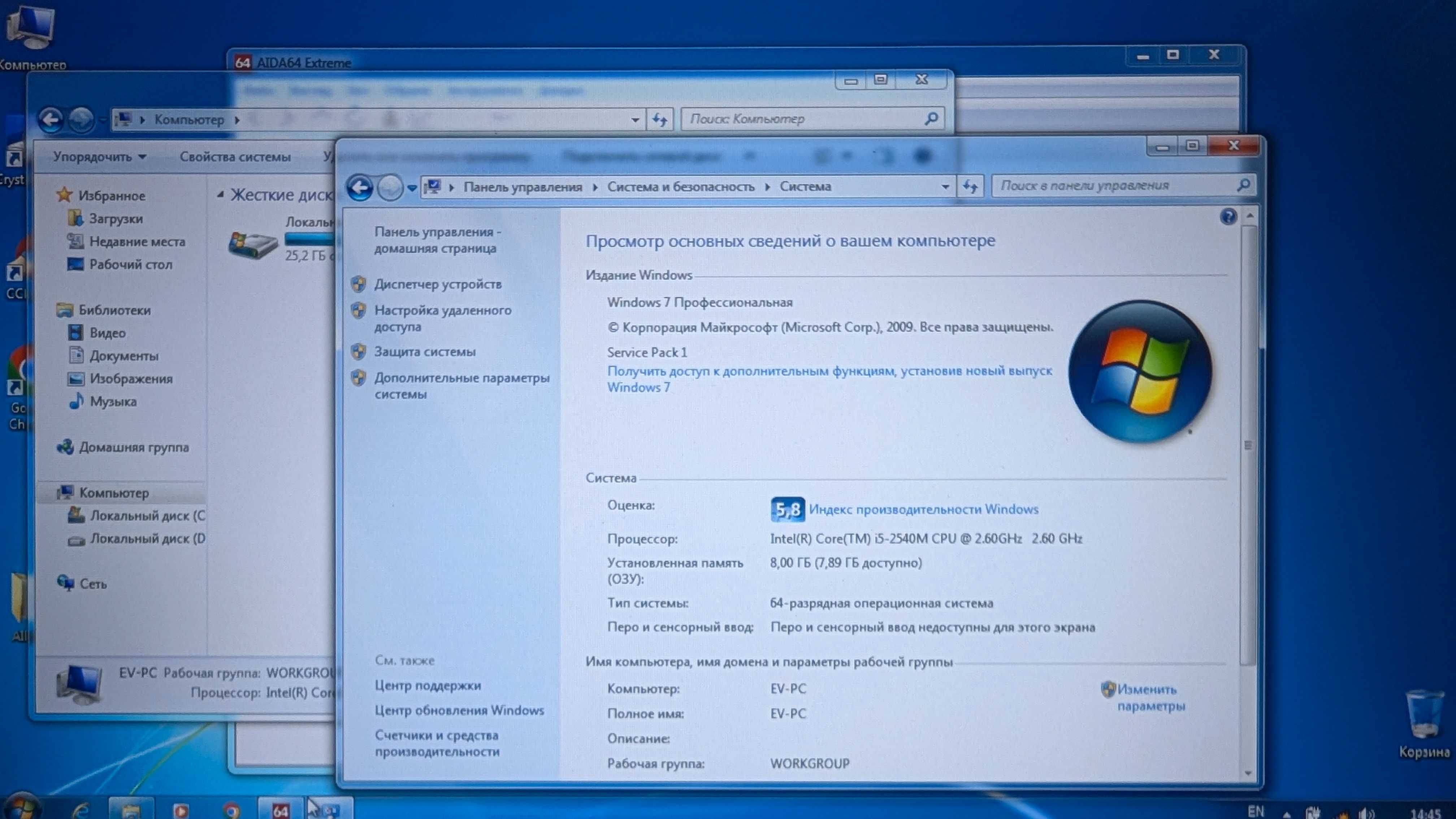Expand arrow after 'Система и безопасность' breadcrumb

point(768,187)
